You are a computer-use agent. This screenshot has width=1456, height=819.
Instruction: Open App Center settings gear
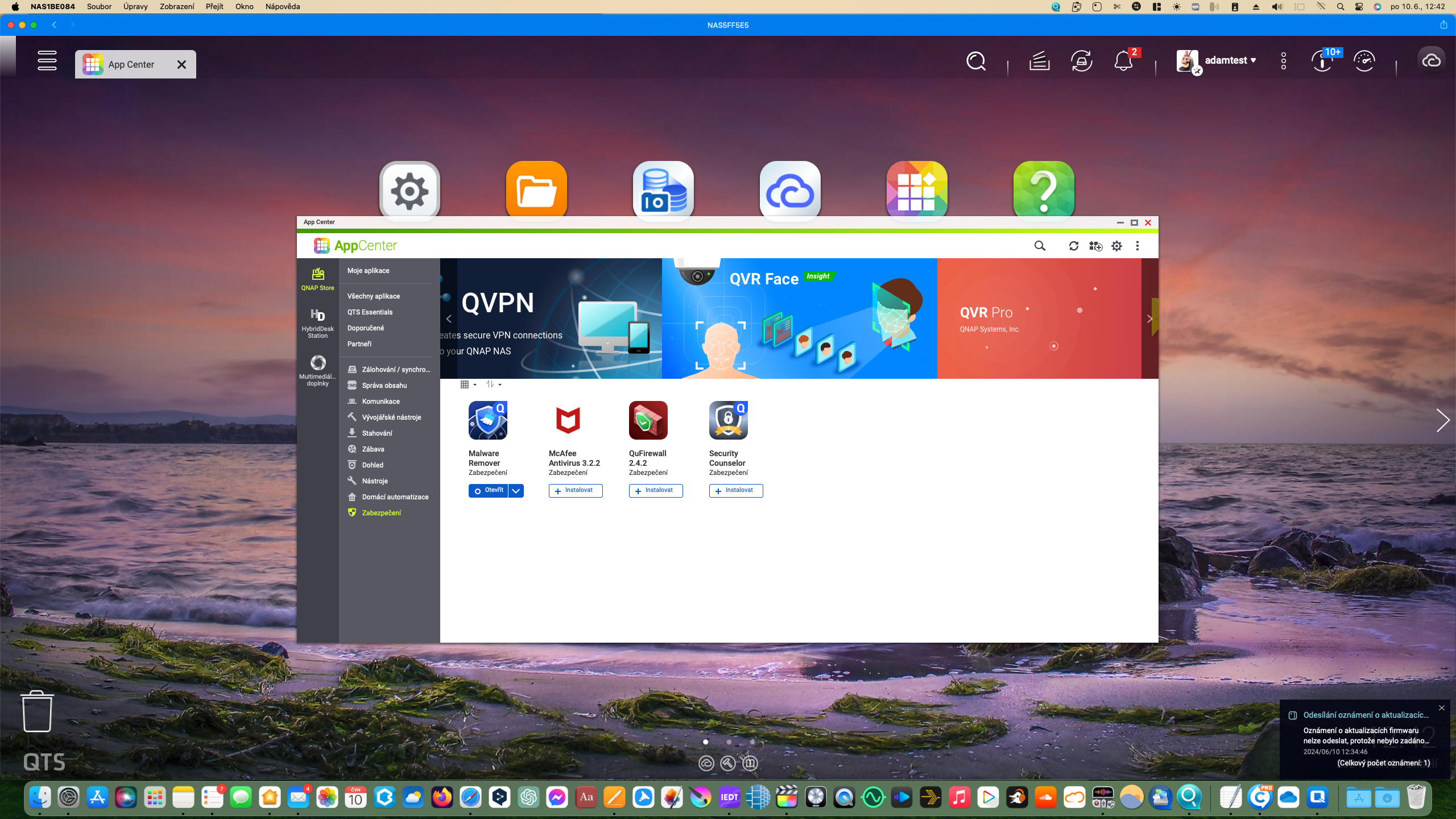pos(1116,246)
